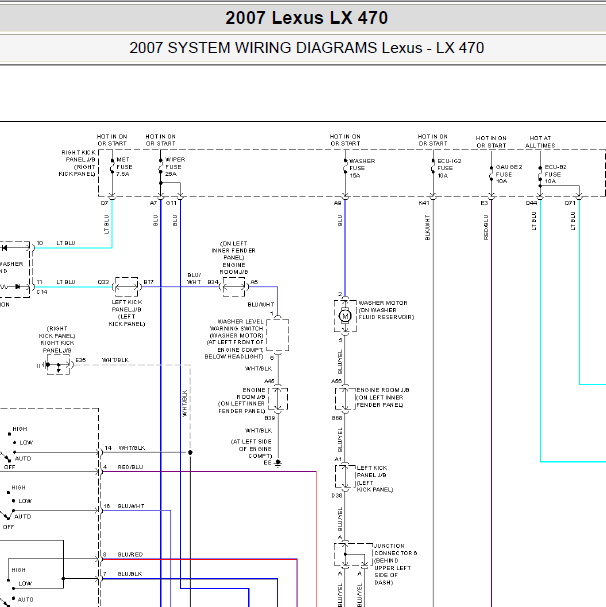Click the vertical BLK/WHT wire label below K41
The height and width of the screenshot is (607, 606).
click(x=427, y=228)
